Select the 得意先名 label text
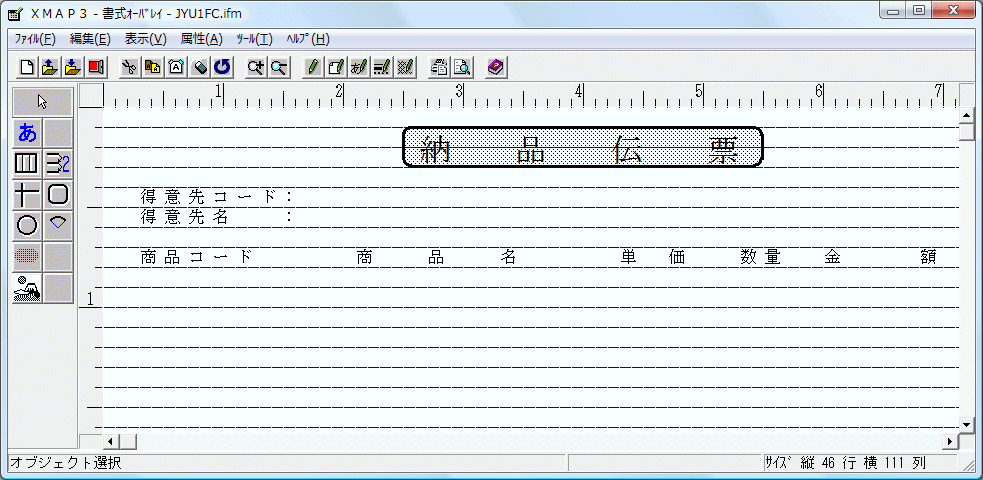Image resolution: width=983 pixels, height=480 pixels. [x=184, y=217]
